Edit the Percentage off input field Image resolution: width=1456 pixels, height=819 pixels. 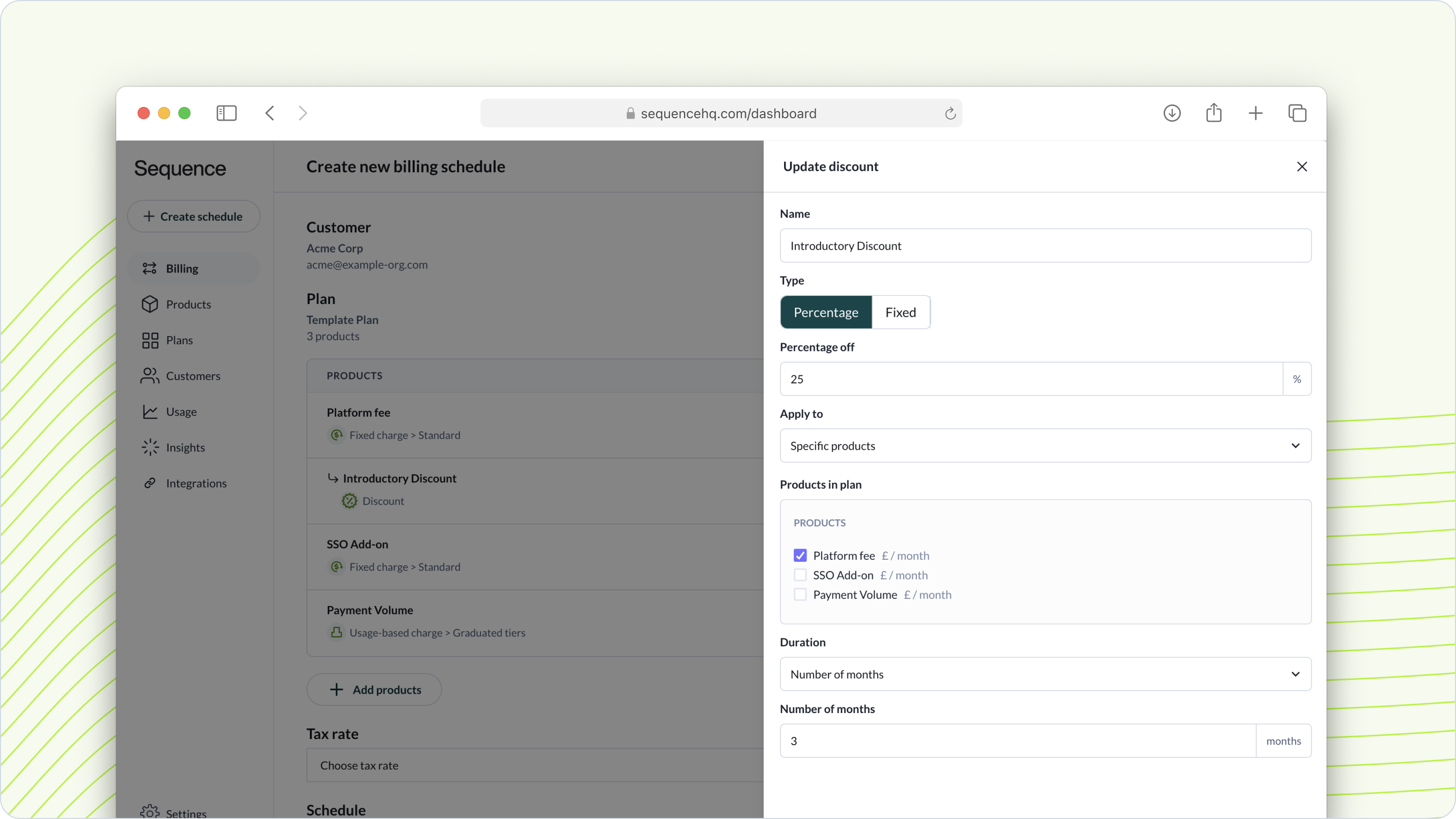coord(1030,378)
